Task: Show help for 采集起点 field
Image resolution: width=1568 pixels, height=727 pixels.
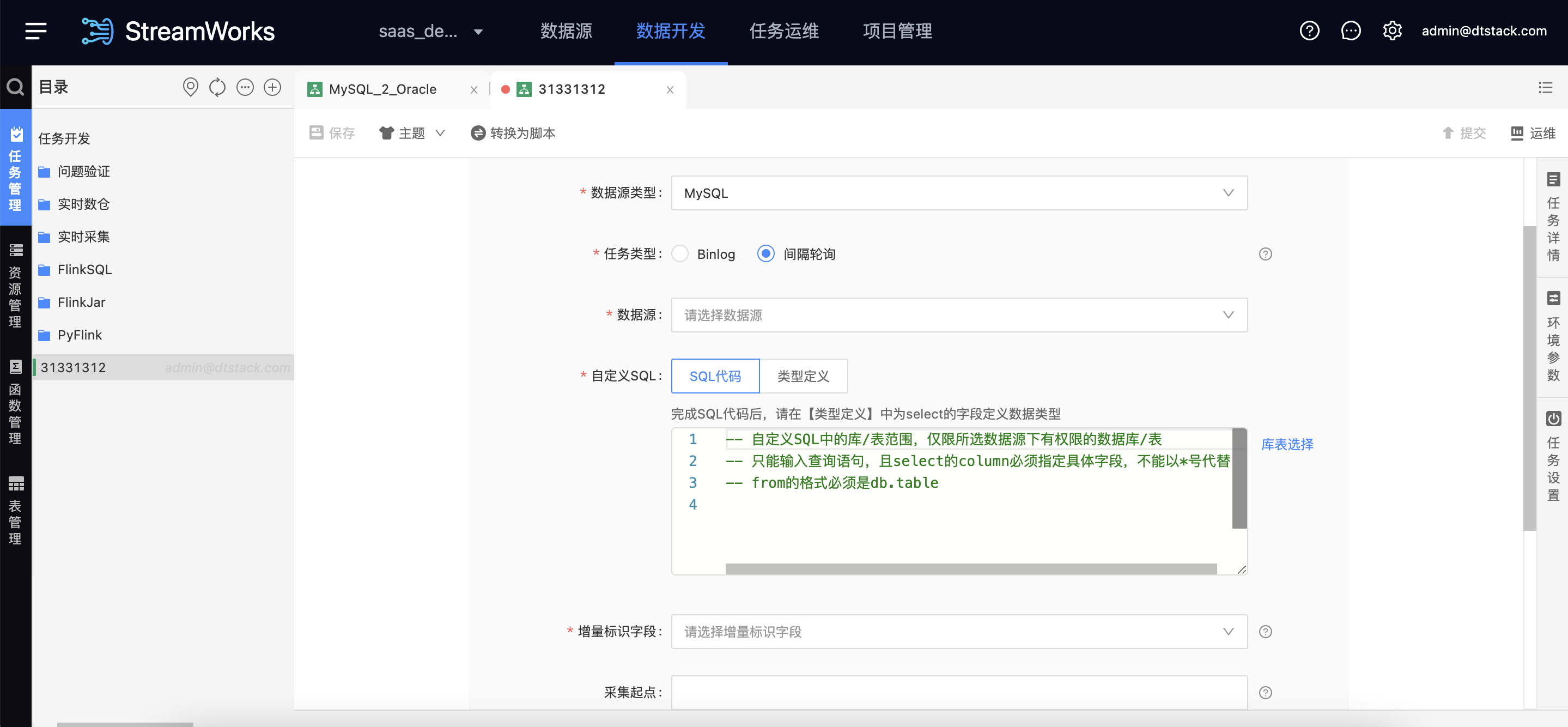Action: pyautogui.click(x=1266, y=692)
